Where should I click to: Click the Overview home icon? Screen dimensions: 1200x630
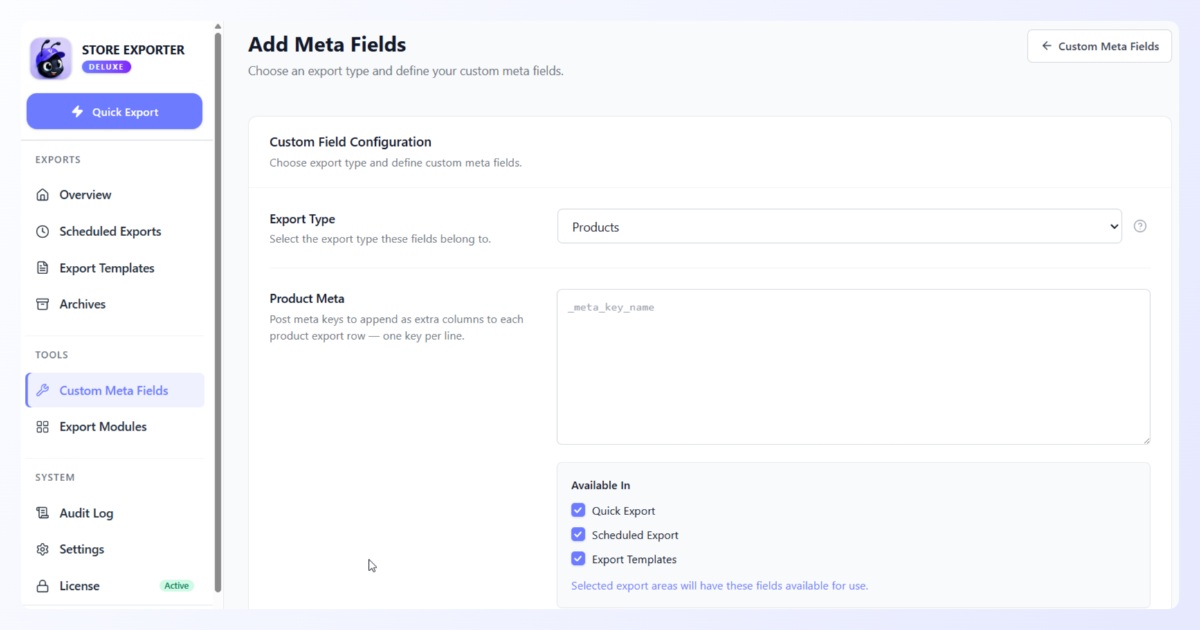[42, 195]
